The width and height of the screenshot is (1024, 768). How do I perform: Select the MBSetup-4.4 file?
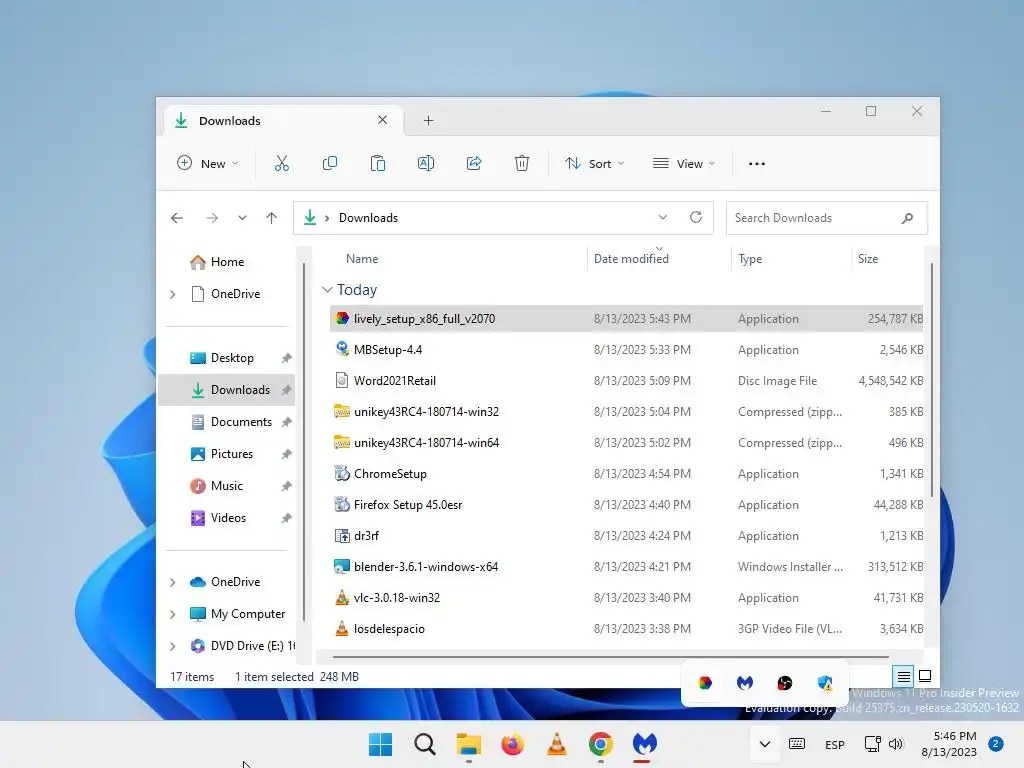point(626,350)
